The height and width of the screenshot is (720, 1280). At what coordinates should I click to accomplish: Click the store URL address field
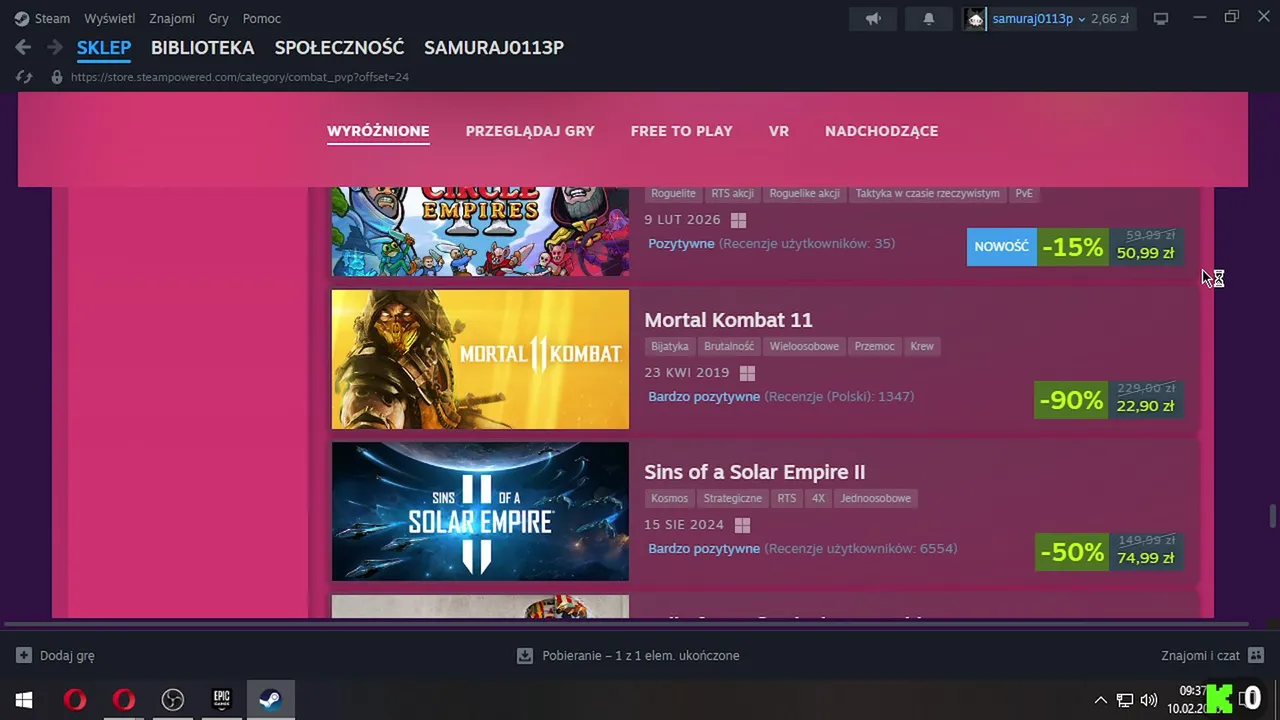240,77
